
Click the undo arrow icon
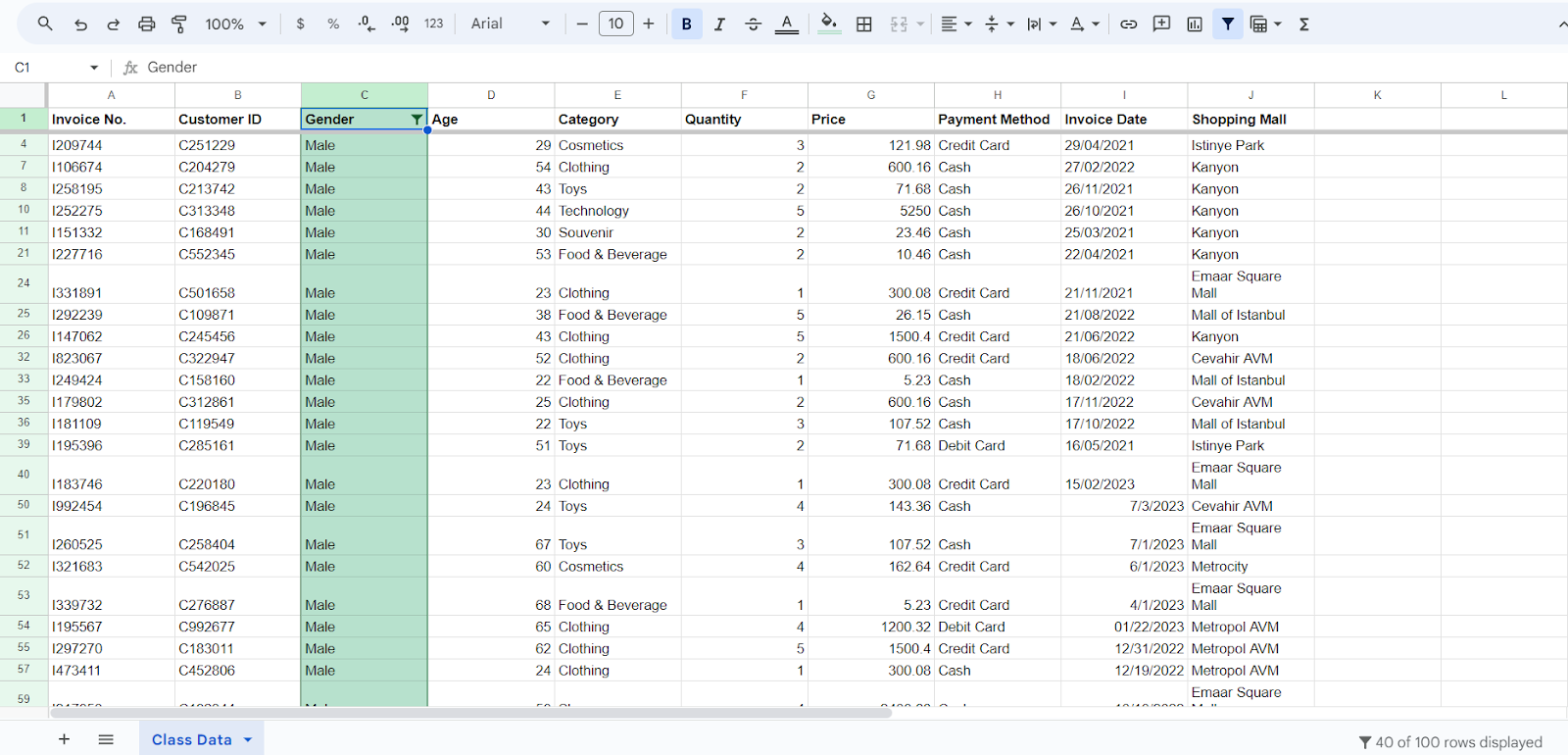pos(80,24)
